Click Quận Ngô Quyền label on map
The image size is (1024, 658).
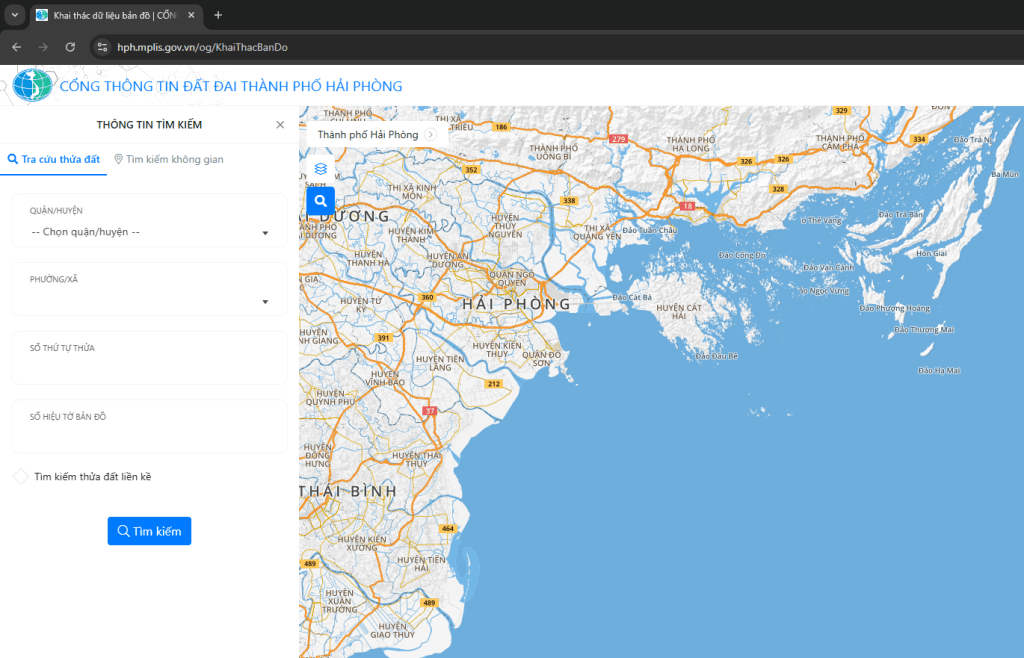point(512,279)
